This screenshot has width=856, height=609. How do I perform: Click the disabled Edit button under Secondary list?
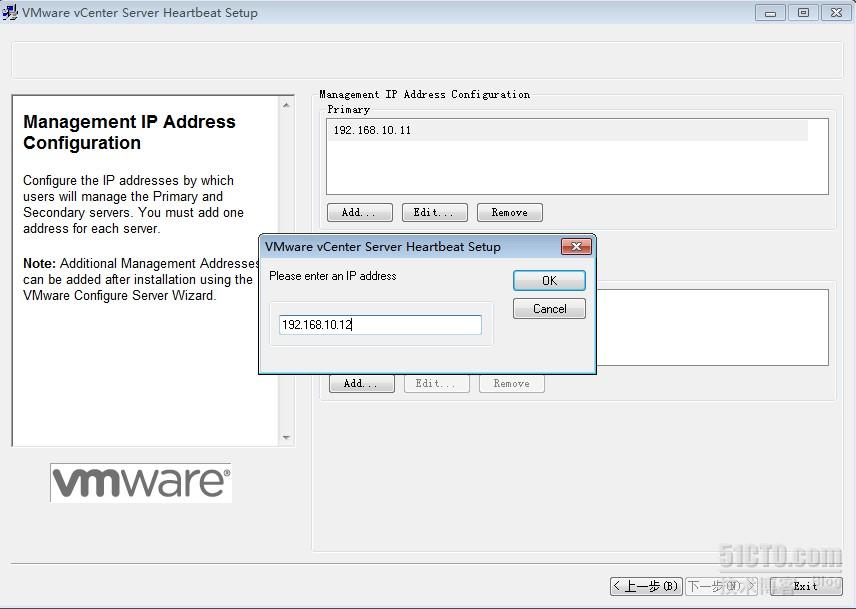(437, 384)
